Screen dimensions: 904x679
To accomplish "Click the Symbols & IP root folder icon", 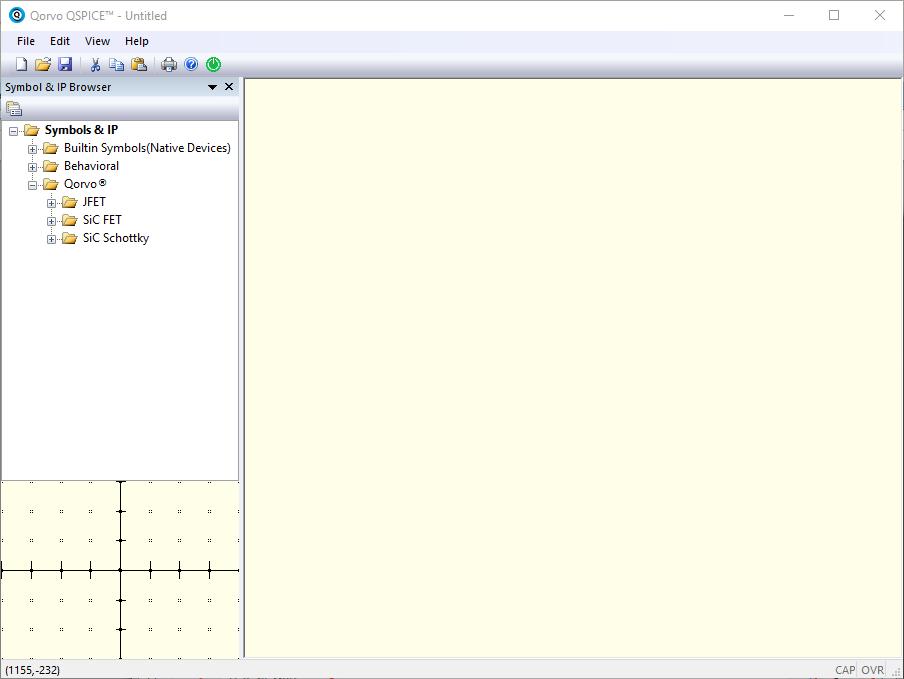I will (32, 130).
